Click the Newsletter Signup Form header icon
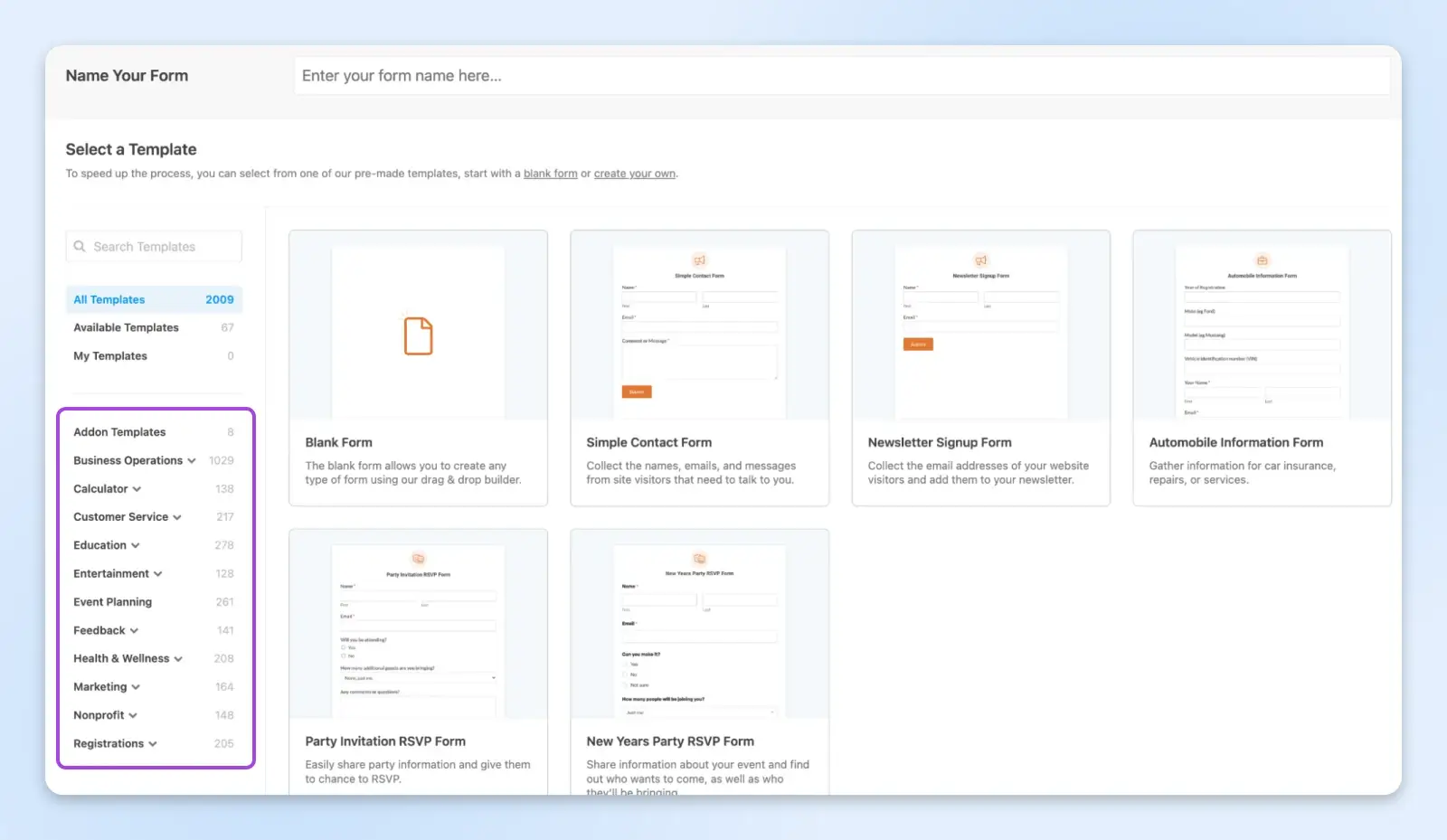 click(x=980, y=260)
